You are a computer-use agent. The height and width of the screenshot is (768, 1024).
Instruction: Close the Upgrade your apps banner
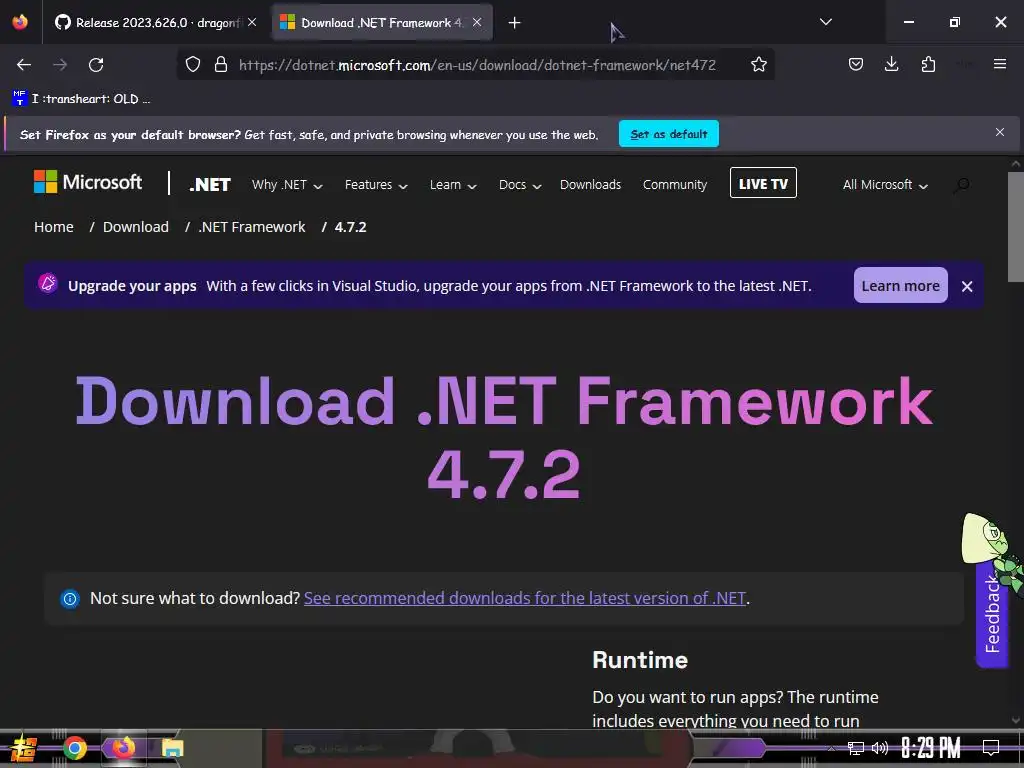(x=967, y=286)
